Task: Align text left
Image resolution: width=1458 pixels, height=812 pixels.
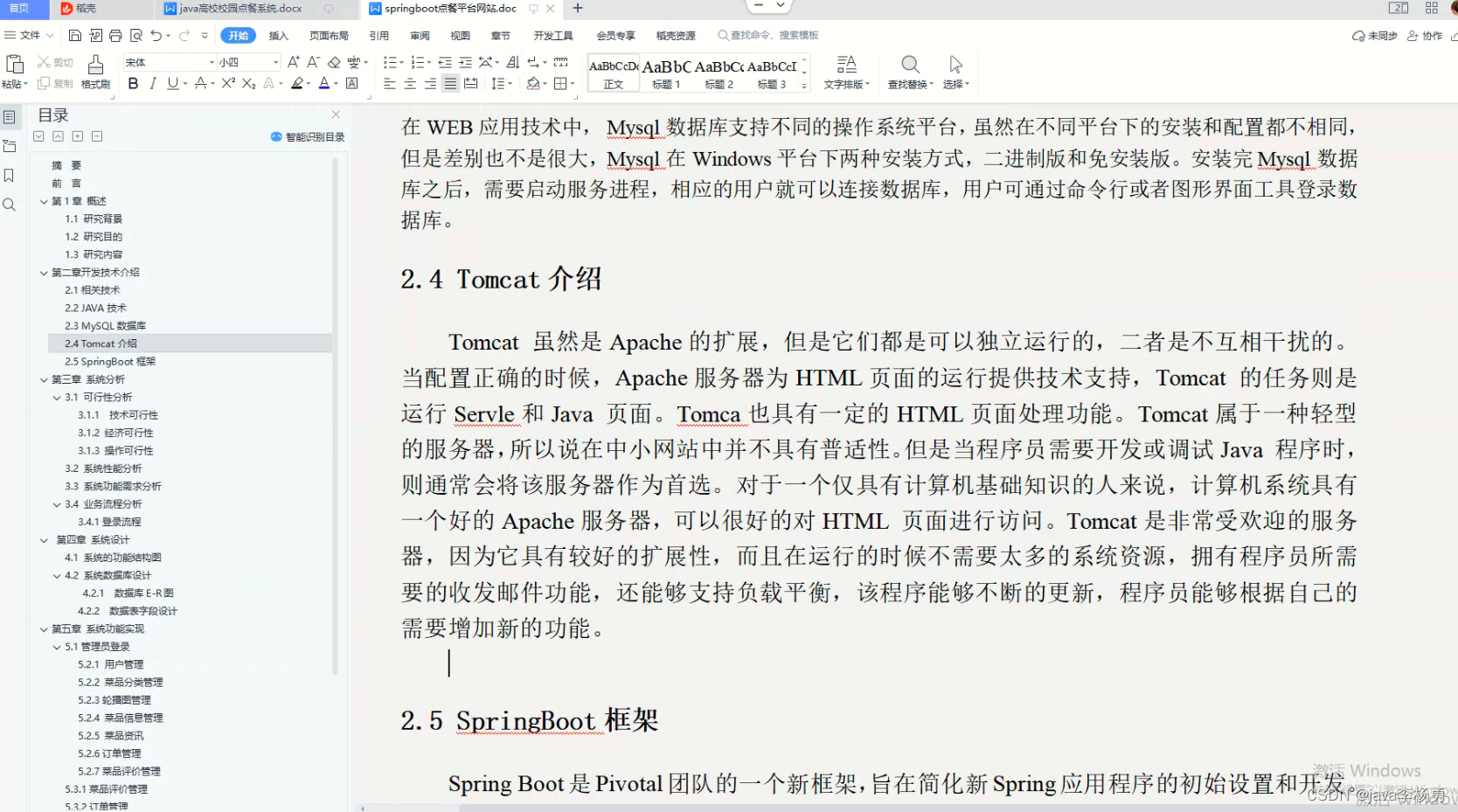Action: tap(390, 83)
